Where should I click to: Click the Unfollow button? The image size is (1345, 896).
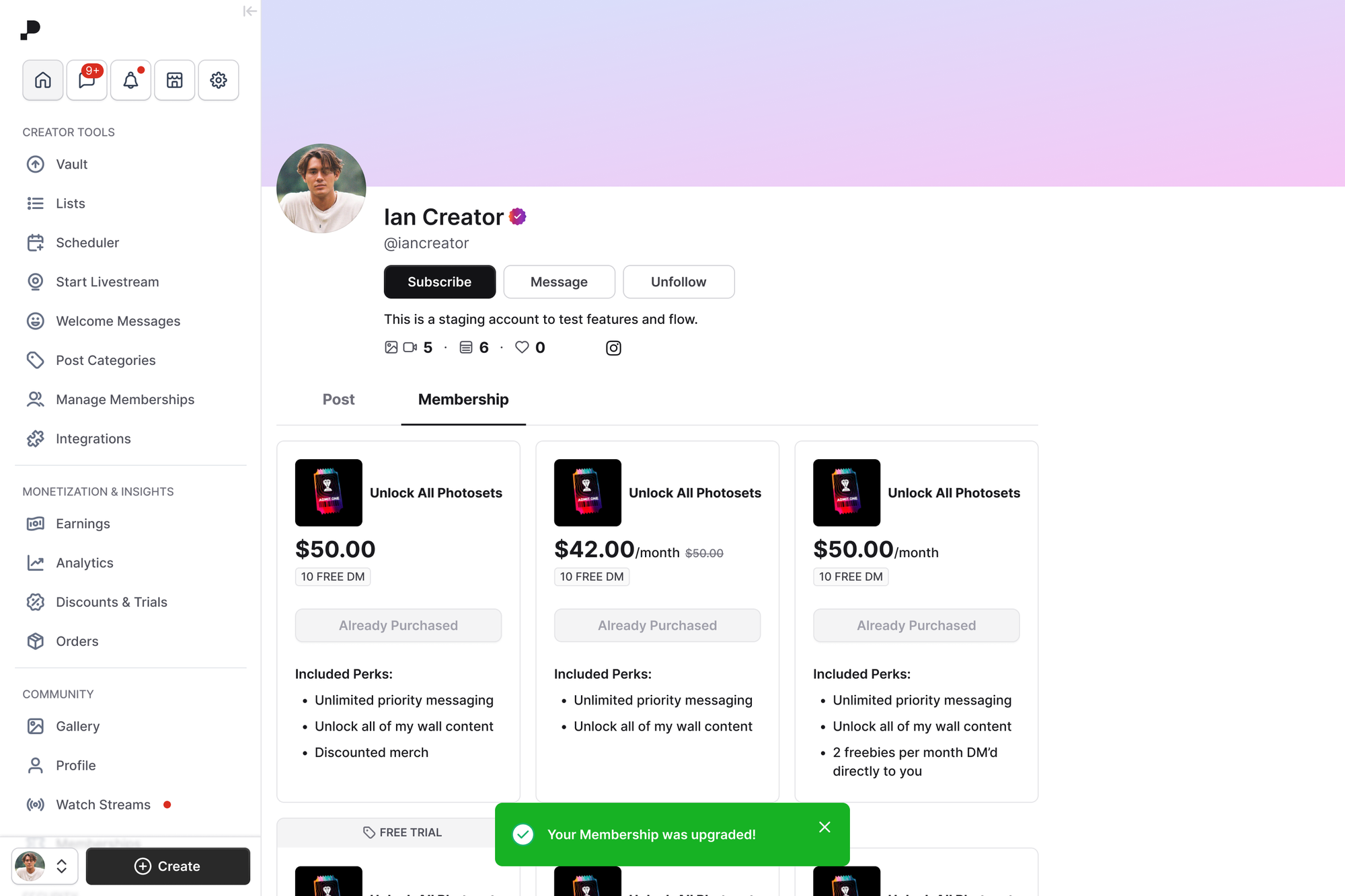pyautogui.click(x=679, y=282)
